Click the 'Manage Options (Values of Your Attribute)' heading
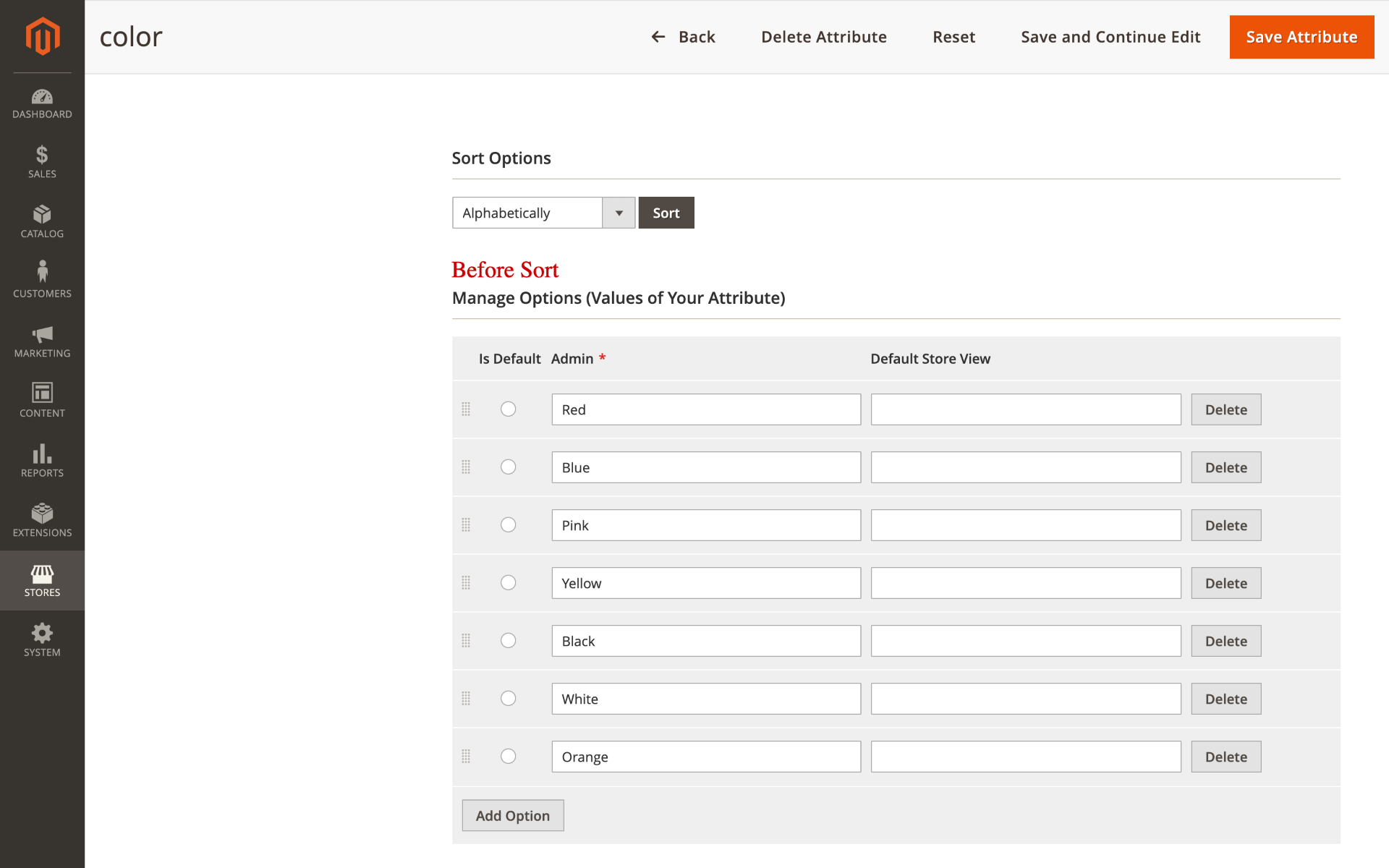The image size is (1389, 868). tap(619, 298)
